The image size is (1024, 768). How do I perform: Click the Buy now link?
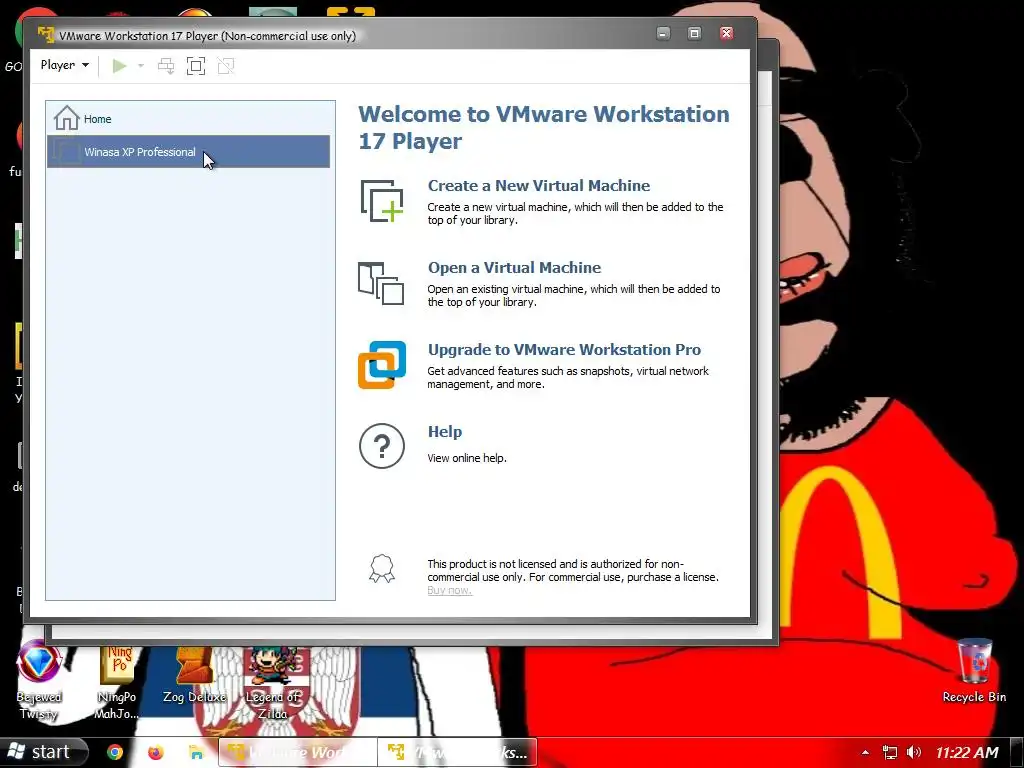[449, 590]
